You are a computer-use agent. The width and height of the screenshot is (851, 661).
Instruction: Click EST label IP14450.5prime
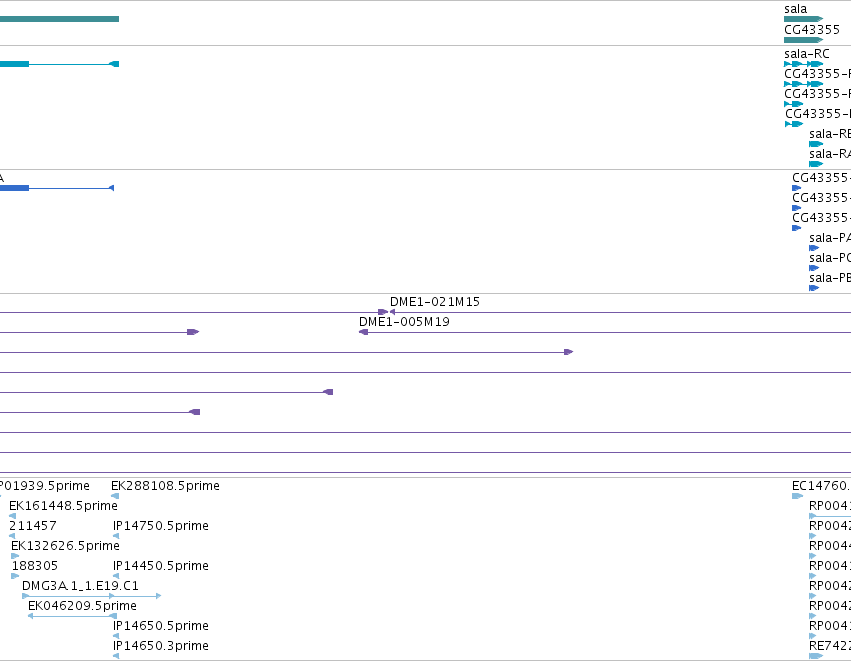pyautogui.click(x=161, y=565)
